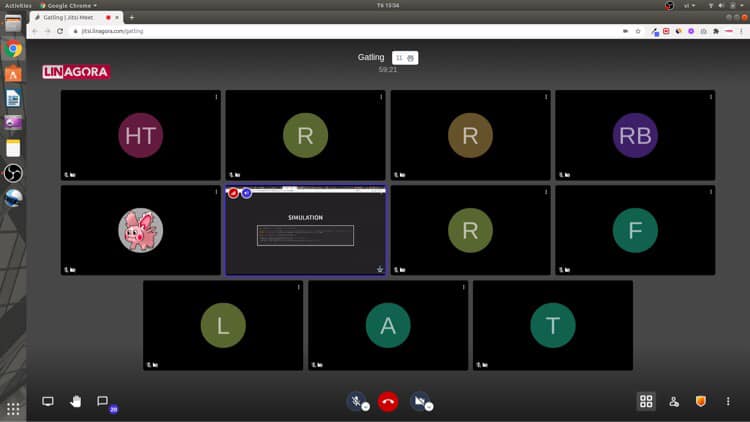Click star icon on Simulation tile
750x422 pixels.
point(380,269)
